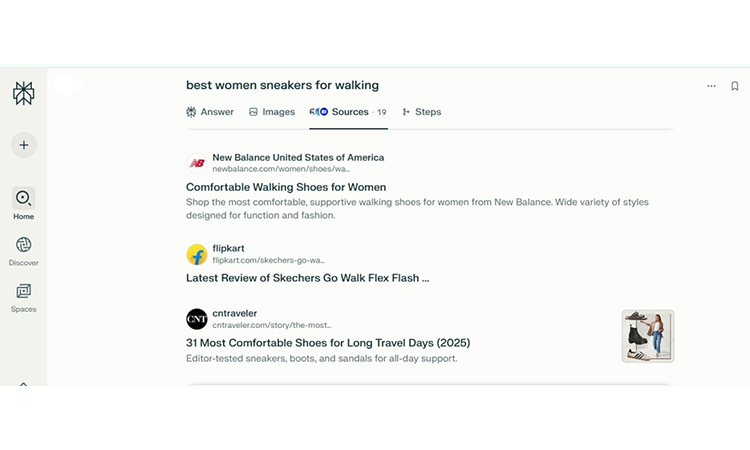Viewport: 750px width, 450px height.
Task: Click the Perplexity logo icon
Action: 23,93
